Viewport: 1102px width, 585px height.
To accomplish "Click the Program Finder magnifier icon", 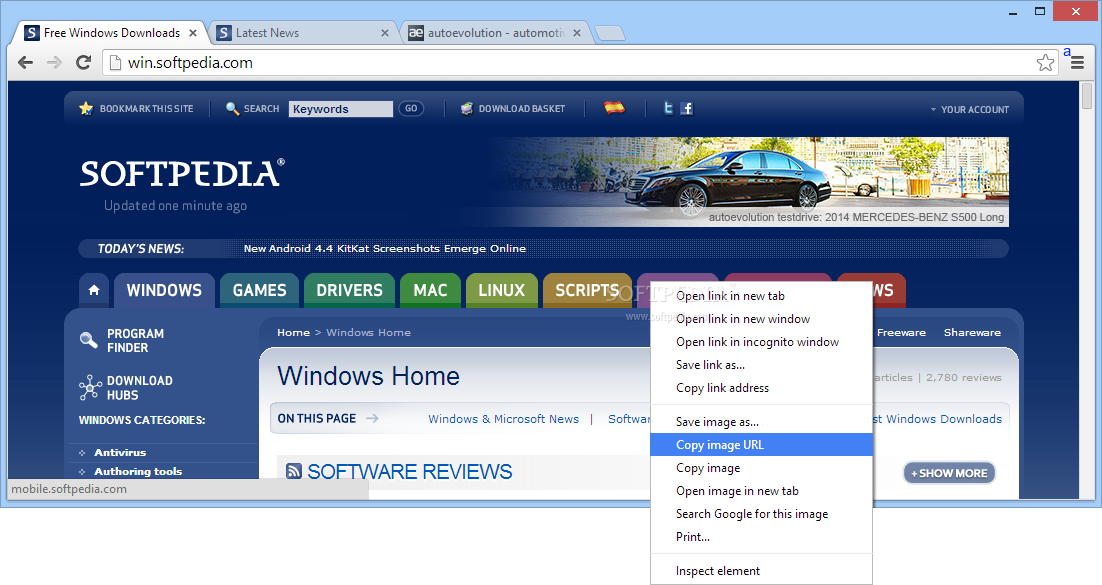I will coord(89,340).
